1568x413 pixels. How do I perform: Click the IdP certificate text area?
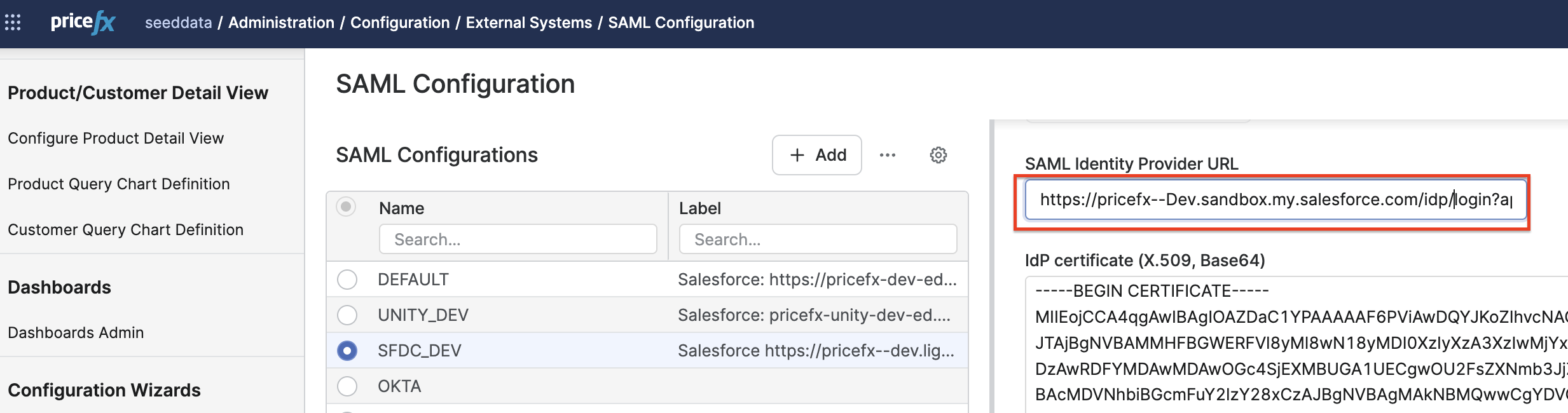click(x=1297, y=343)
